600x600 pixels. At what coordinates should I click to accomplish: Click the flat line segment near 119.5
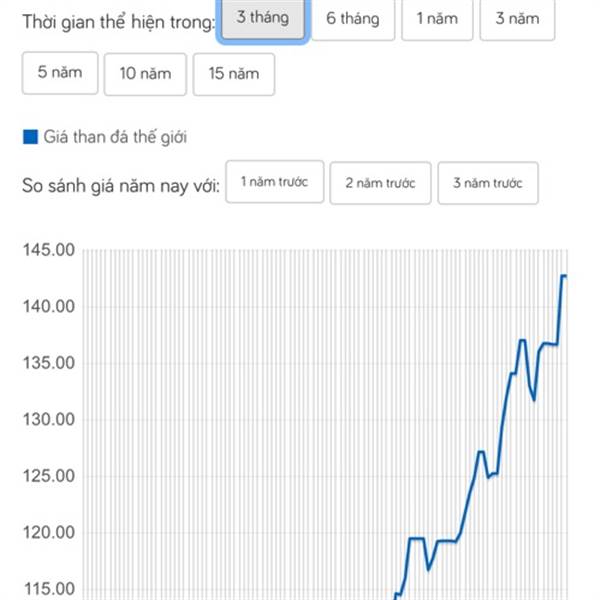pyautogui.click(x=416, y=539)
